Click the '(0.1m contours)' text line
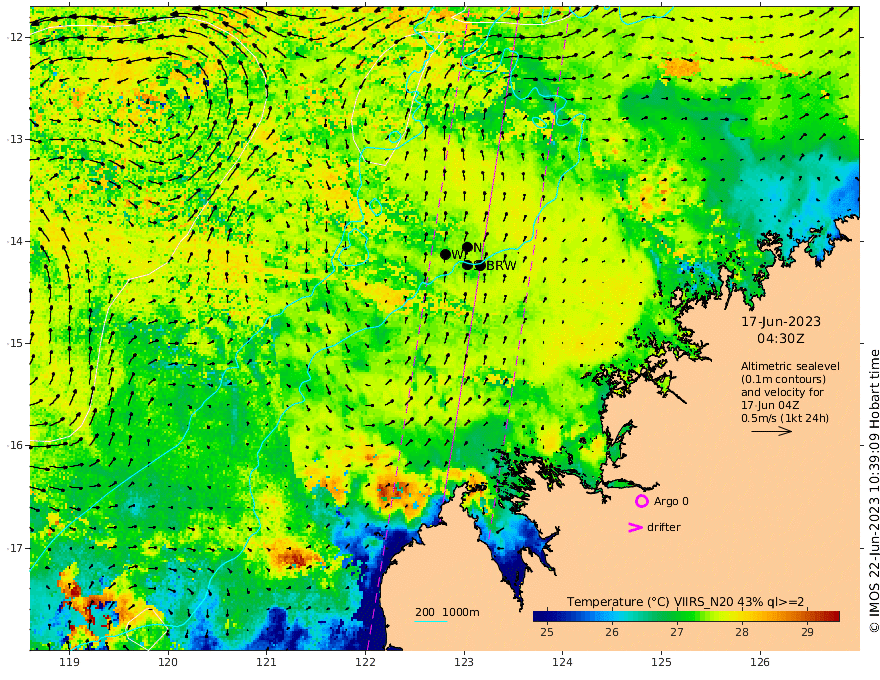The width and height of the screenshot is (880, 680). tap(783, 379)
